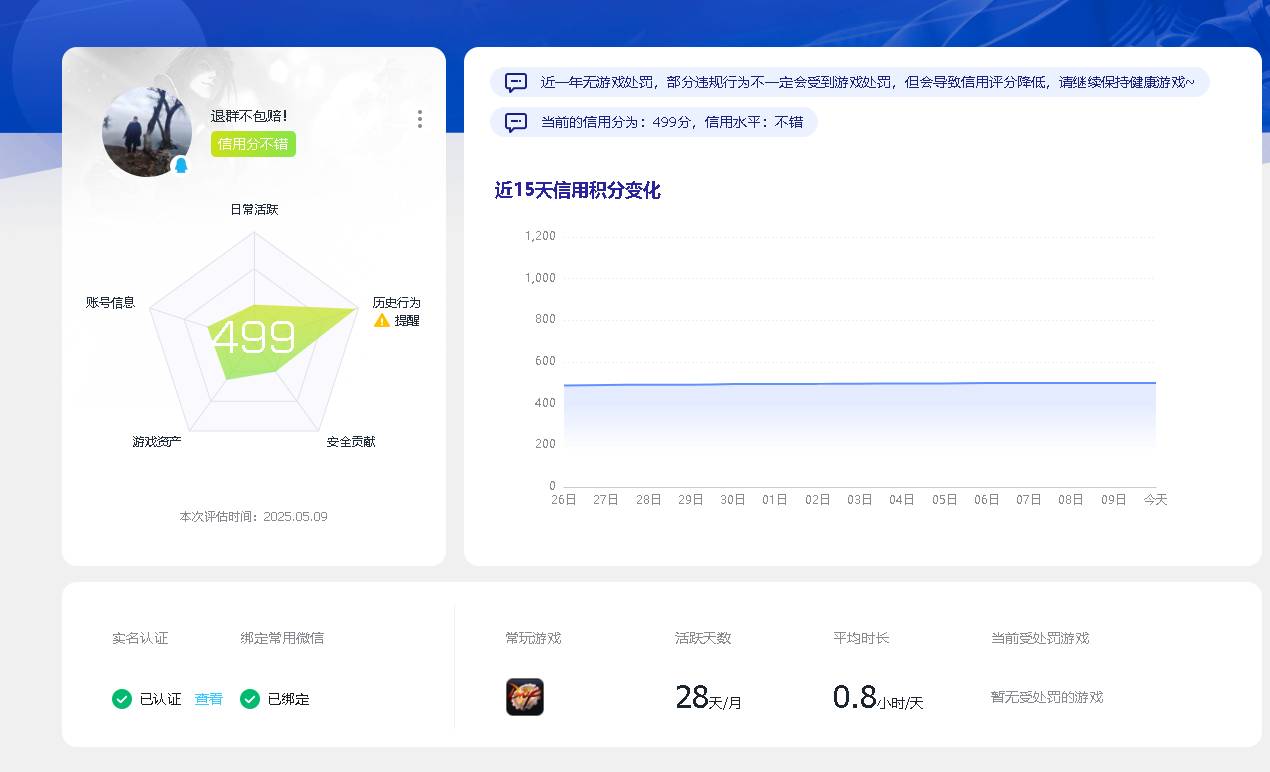Click the user avatar photo
This screenshot has width=1270, height=772.
(x=147, y=133)
